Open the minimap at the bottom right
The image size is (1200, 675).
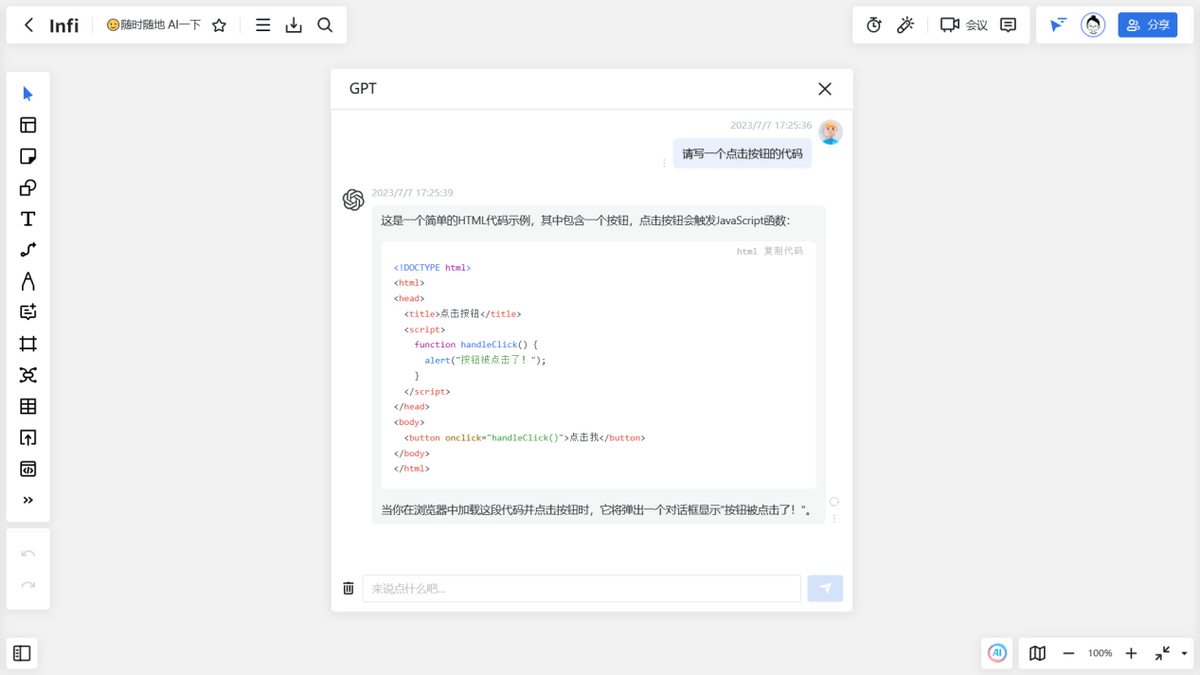tap(1037, 653)
